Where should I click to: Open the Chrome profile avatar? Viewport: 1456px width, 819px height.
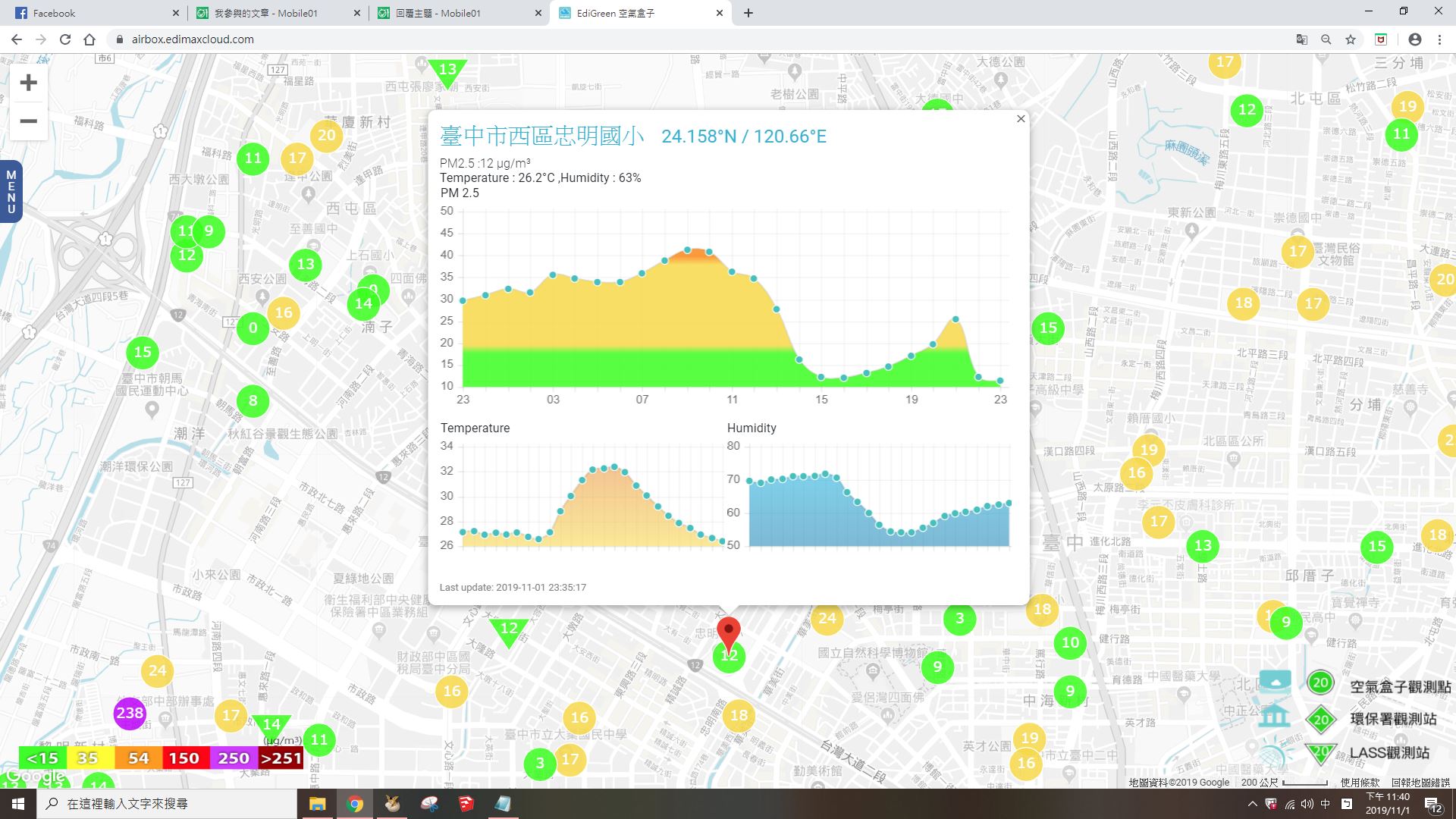coord(1415,39)
